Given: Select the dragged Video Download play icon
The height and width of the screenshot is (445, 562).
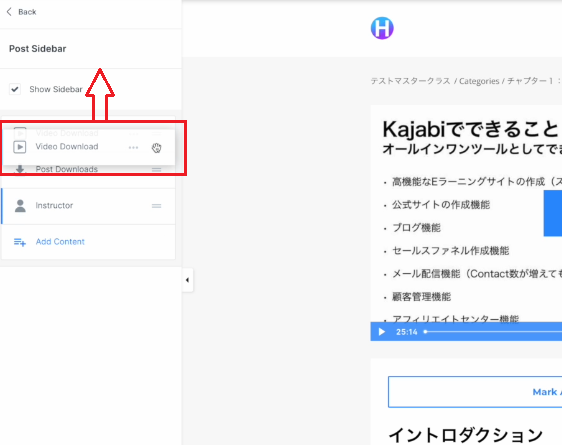Looking at the screenshot, I should click(x=20, y=147).
